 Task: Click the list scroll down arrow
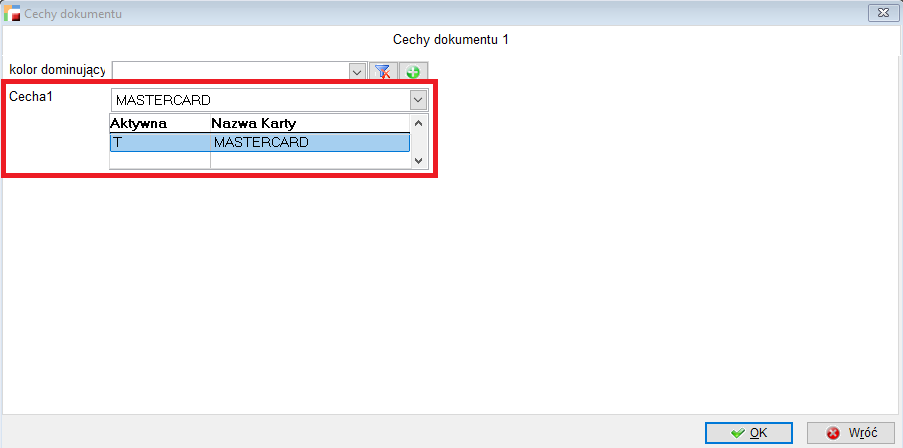tap(419, 161)
